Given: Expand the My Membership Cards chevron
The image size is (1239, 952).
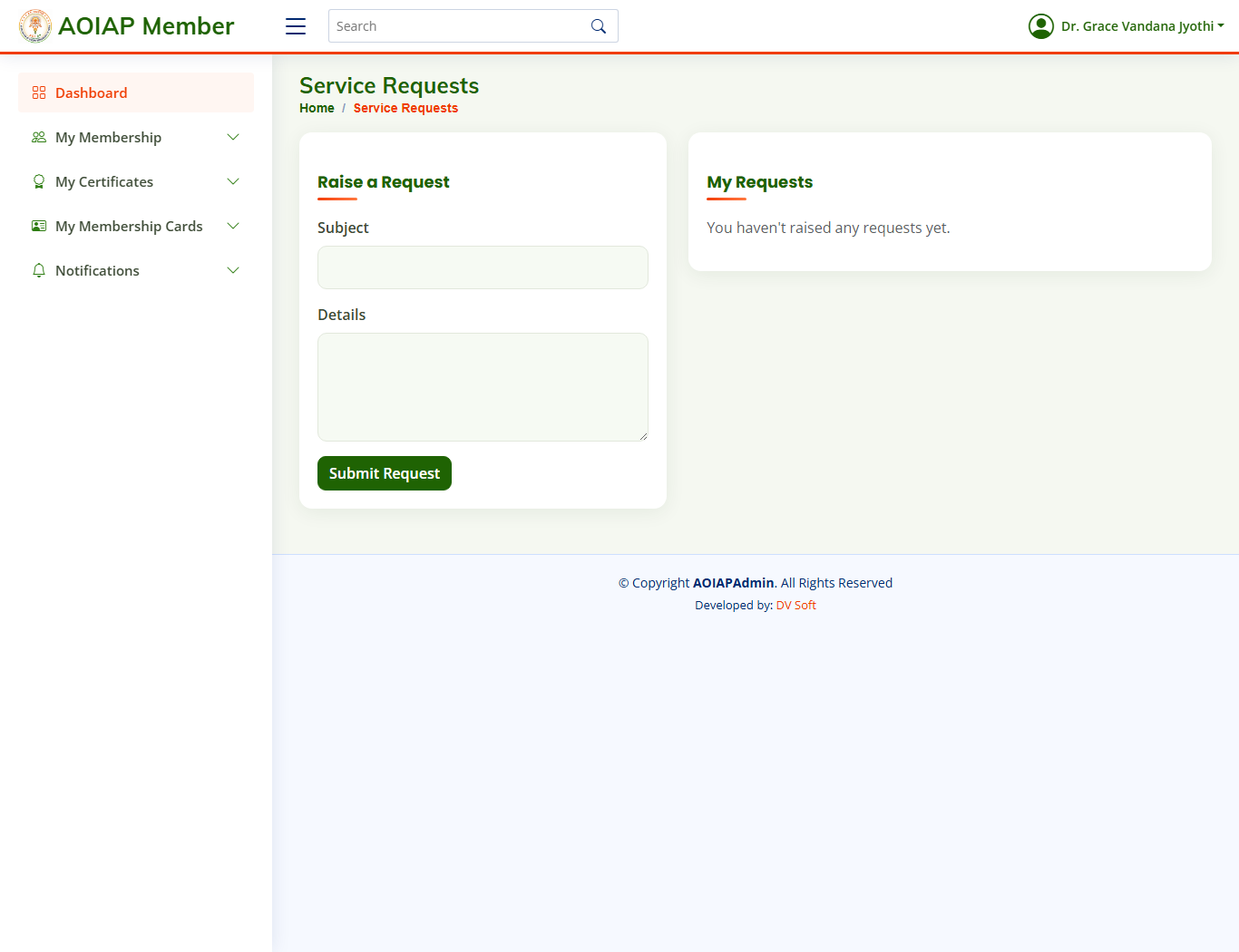Looking at the screenshot, I should pyautogui.click(x=233, y=226).
